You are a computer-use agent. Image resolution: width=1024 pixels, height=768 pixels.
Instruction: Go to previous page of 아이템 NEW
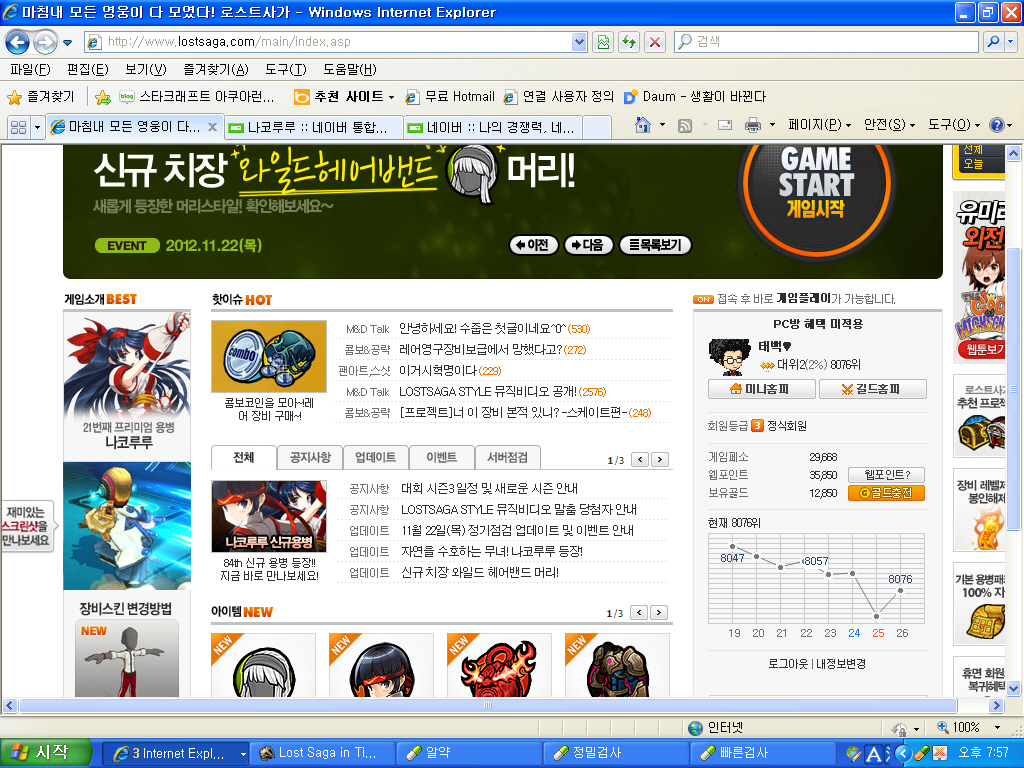point(639,613)
